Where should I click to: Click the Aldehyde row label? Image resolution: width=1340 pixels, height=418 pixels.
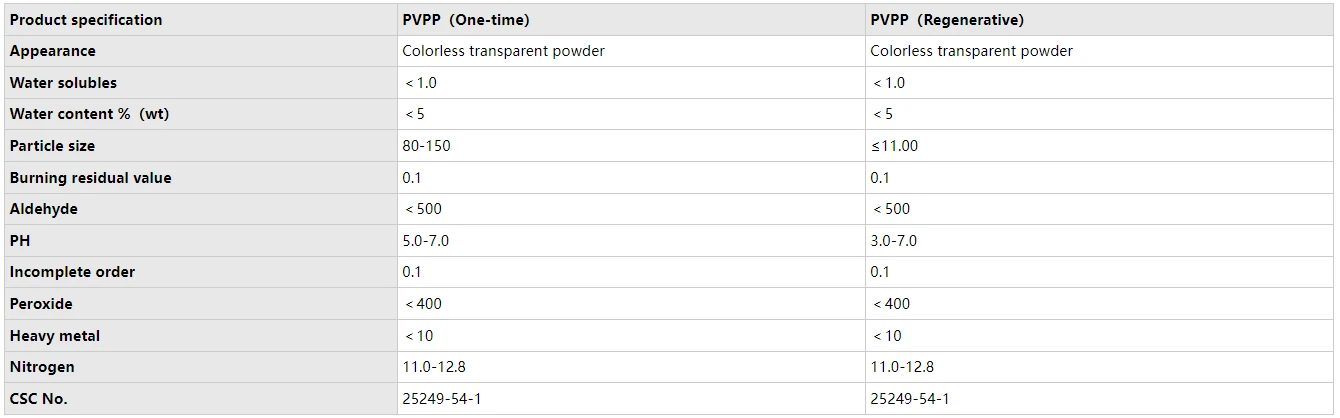(x=44, y=209)
